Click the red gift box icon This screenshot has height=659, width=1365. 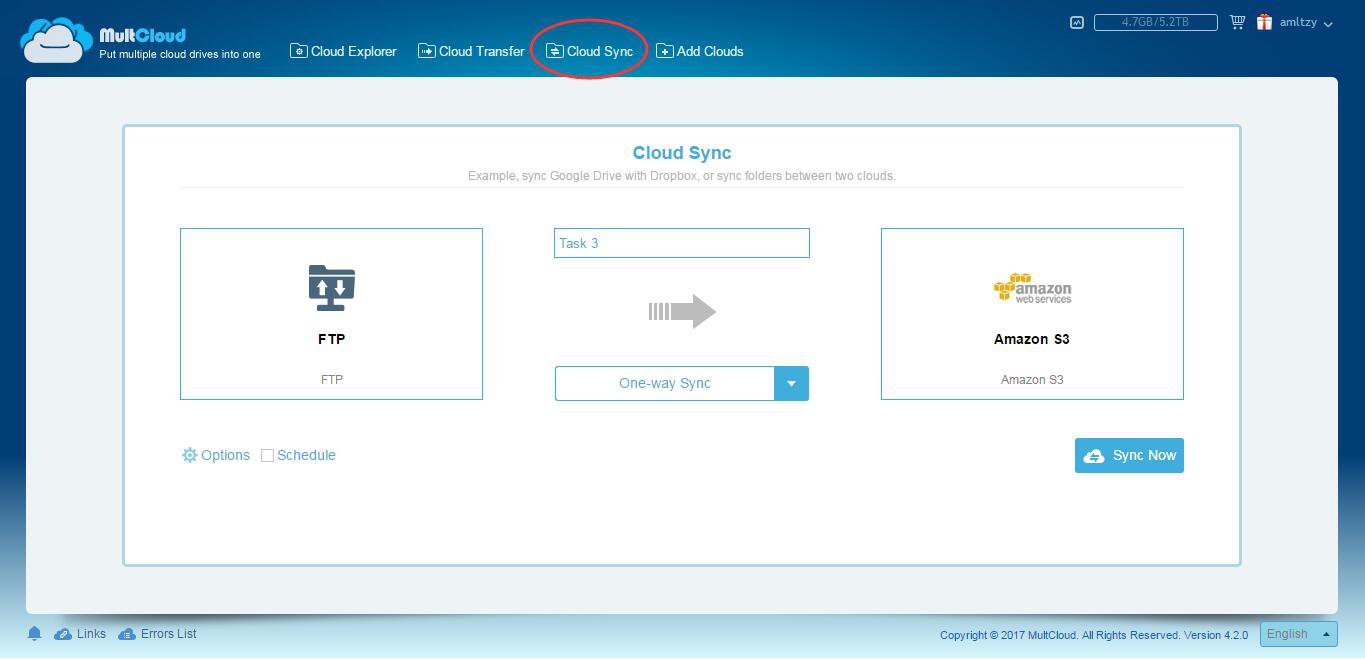(x=1264, y=22)
